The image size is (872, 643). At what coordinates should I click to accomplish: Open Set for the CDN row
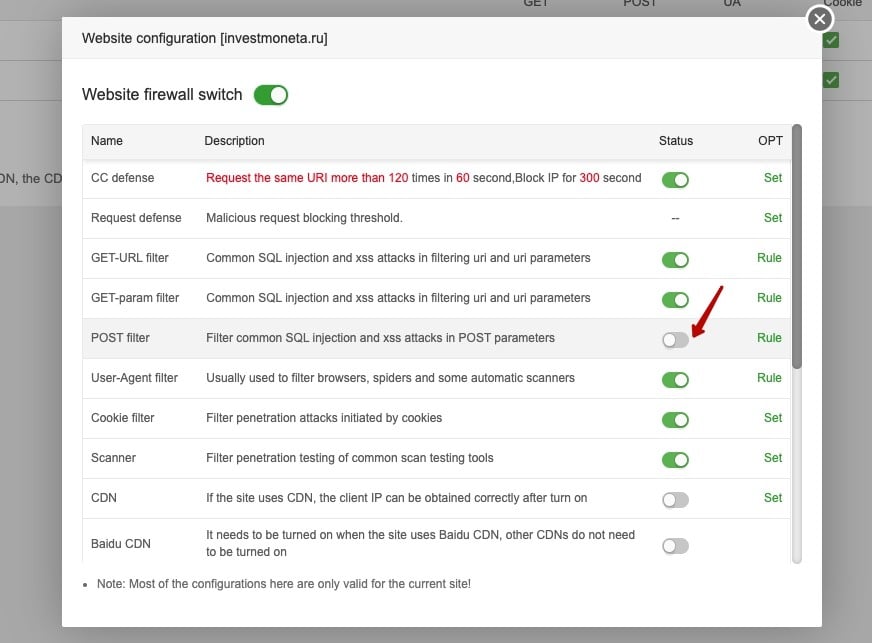(x=772, y=498)
